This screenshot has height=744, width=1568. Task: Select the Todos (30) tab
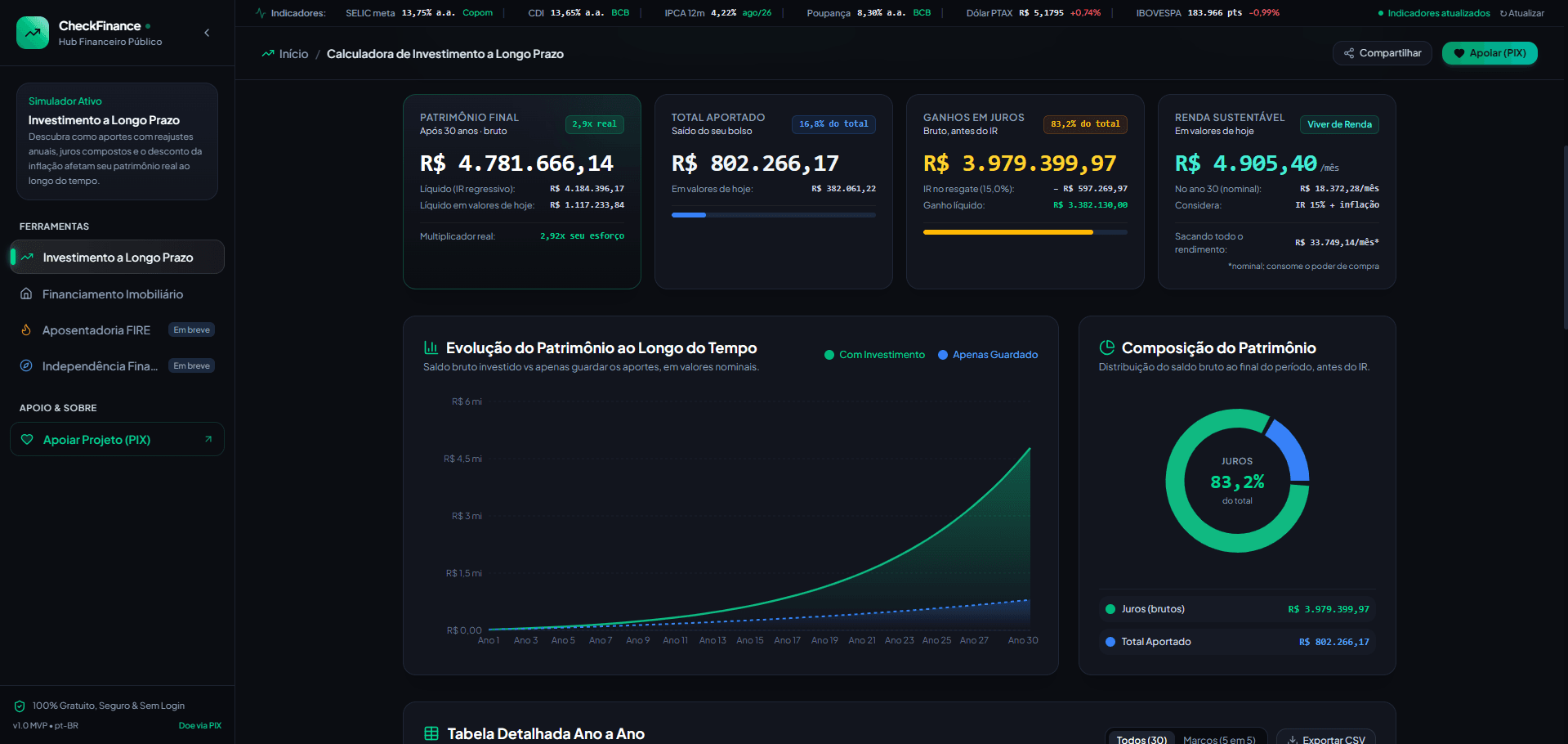click(1141, 739)
